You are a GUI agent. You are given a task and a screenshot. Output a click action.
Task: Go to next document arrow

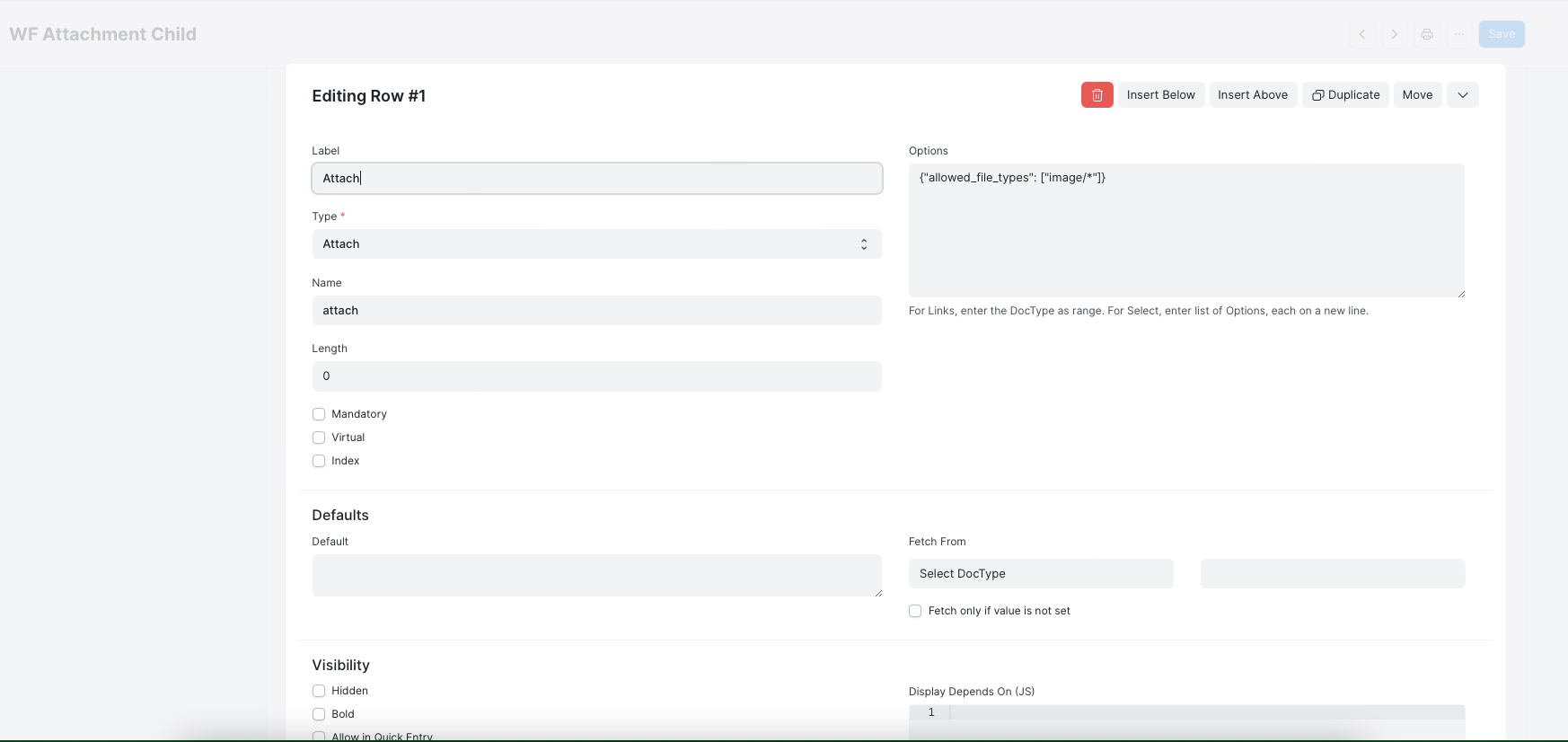[1395, 34]
